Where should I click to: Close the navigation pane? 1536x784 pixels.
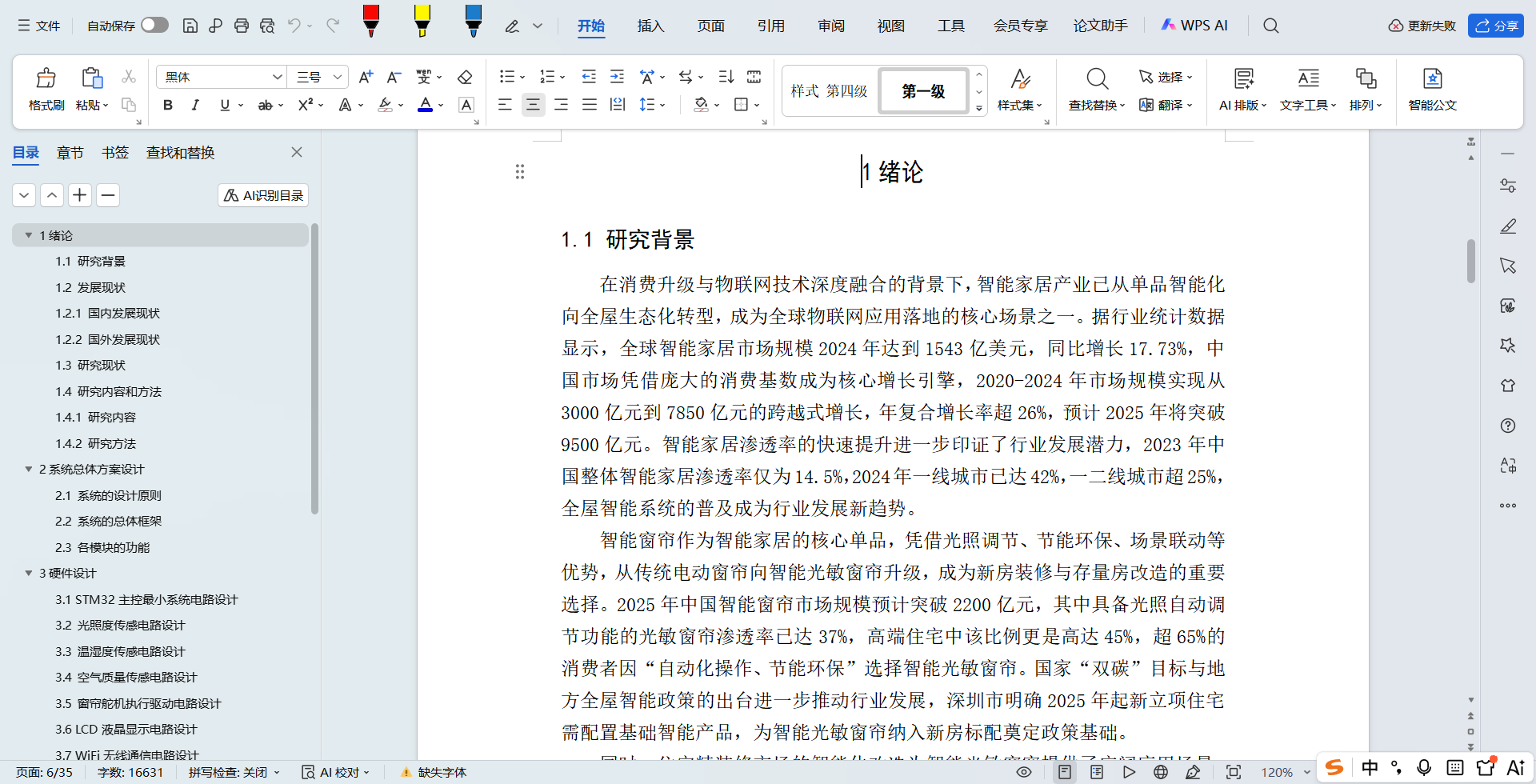(297, 152)
